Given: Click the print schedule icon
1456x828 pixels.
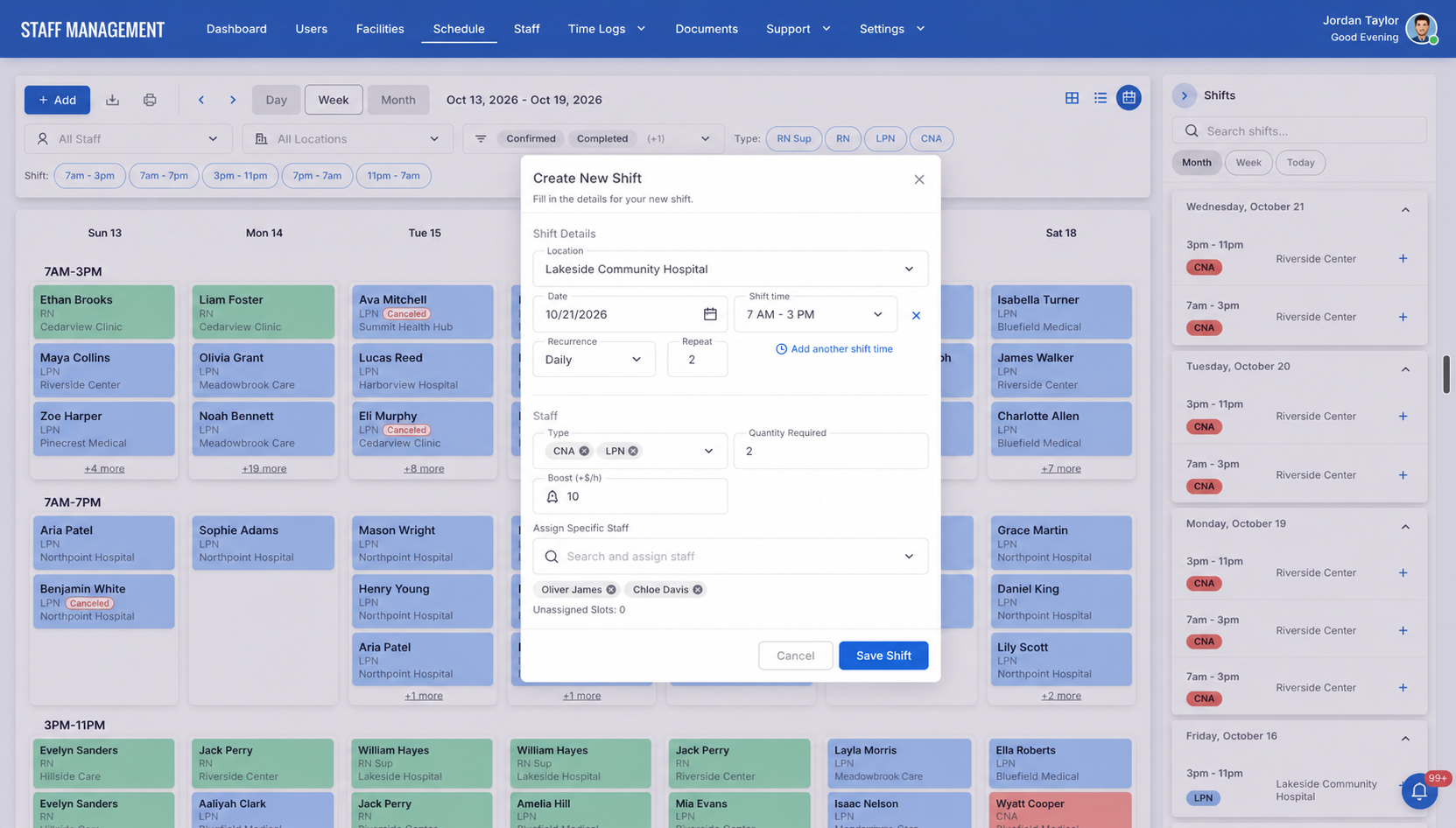Looking at the screenshot, I should tap(150, 100).
